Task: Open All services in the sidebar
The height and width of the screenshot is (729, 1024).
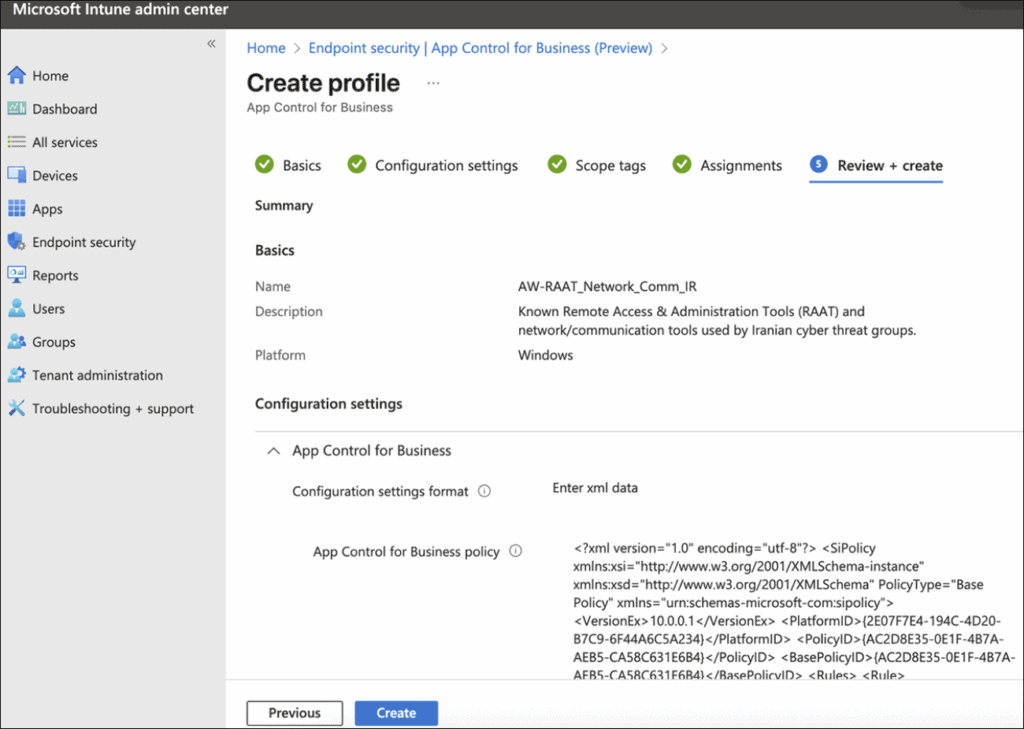Action: (x=65, y=142)
